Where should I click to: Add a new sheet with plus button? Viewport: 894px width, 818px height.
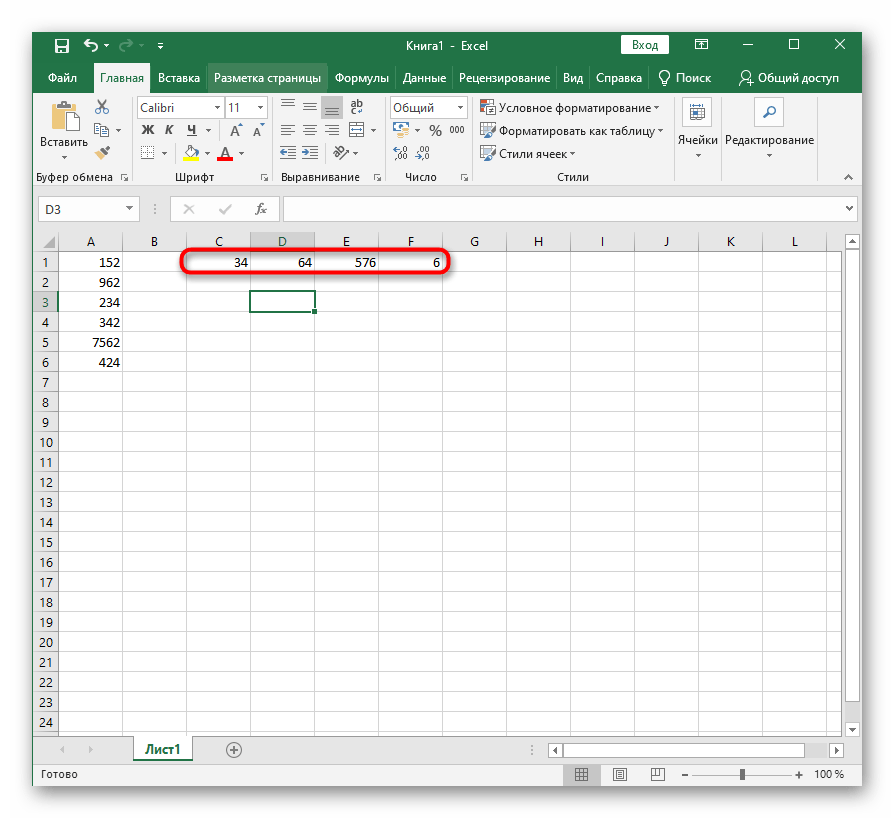[234, 750]
